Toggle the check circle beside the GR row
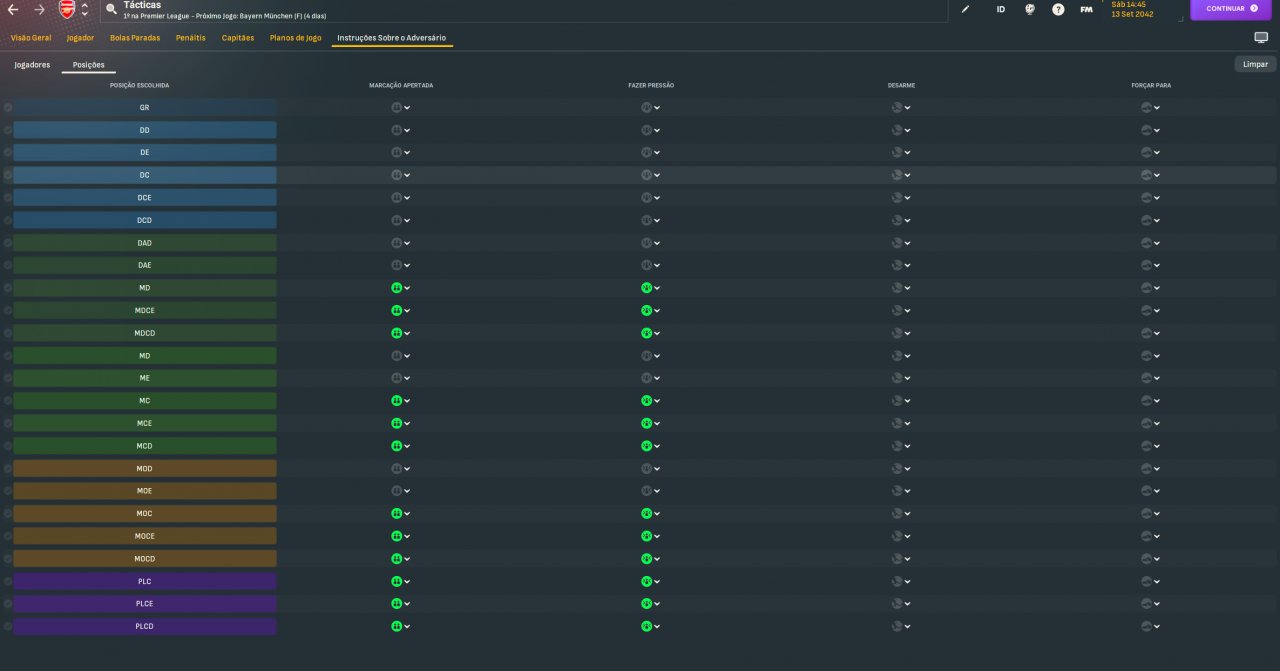The image size is (1280, 671). pos(8,107)
